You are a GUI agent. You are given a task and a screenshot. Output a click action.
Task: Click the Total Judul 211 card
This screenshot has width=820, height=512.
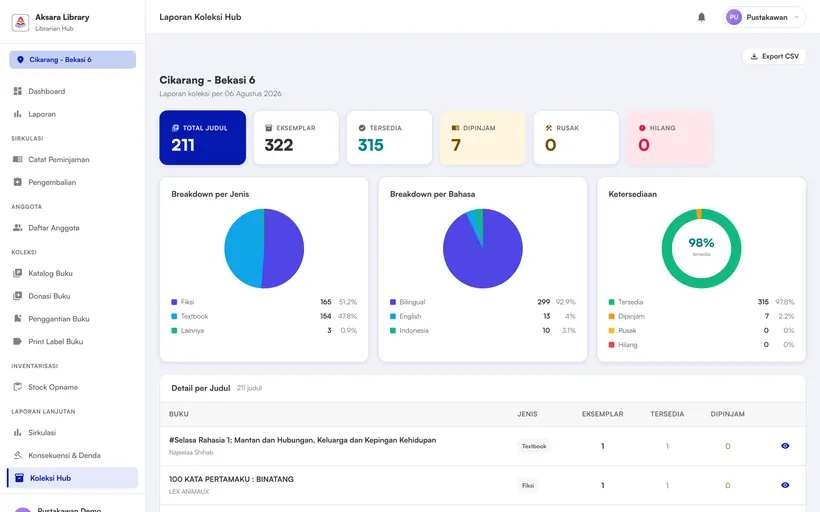click(202, 138)
